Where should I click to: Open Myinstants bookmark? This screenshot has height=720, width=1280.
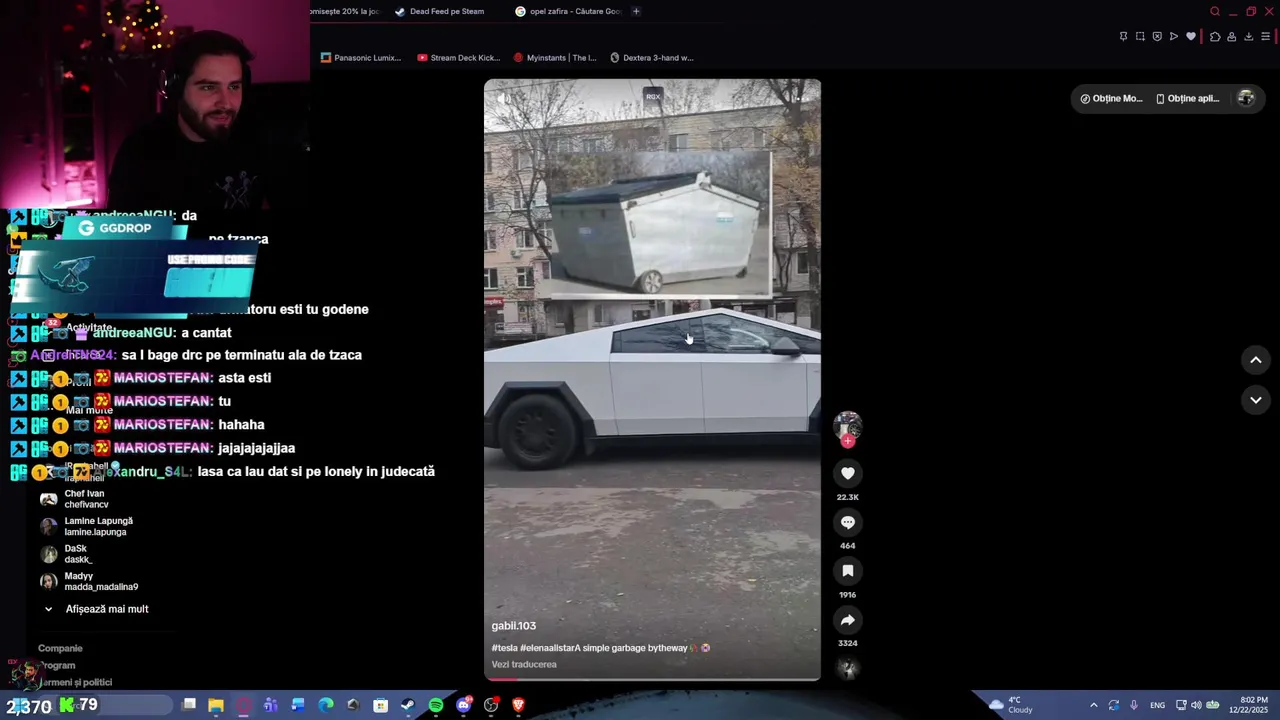(555, 58)
